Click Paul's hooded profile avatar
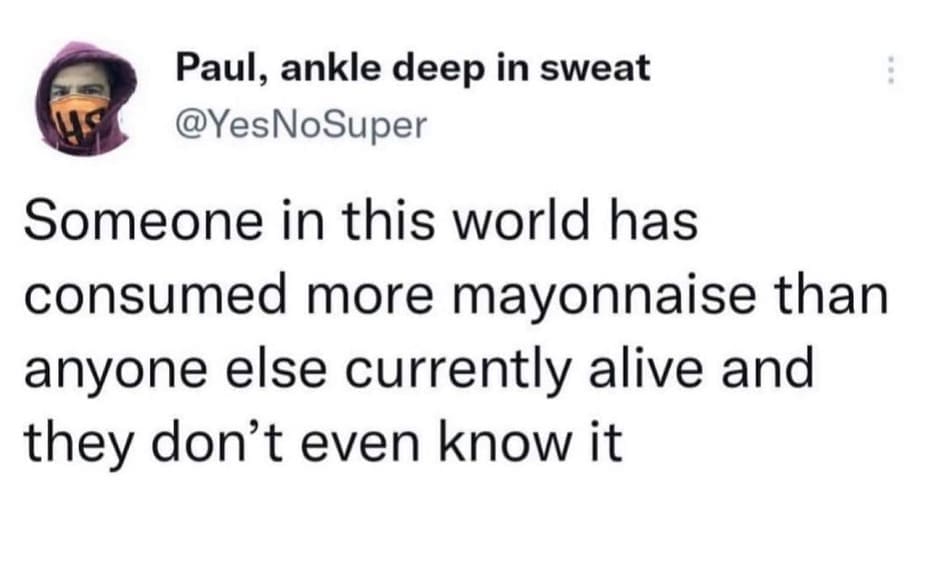 (x=92, y=98)
